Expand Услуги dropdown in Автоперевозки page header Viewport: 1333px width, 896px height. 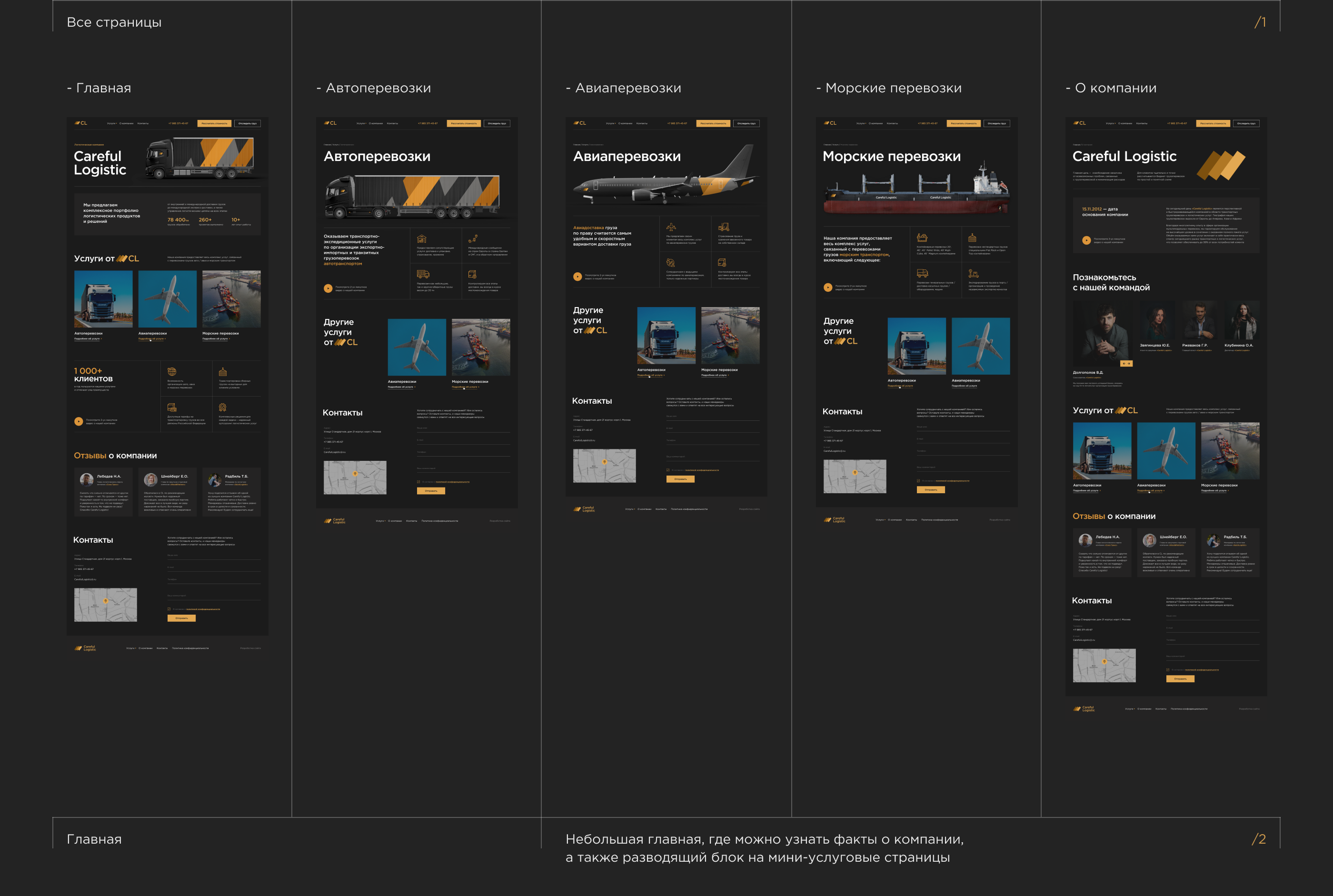pyautogui.click(x=361, y=123)
